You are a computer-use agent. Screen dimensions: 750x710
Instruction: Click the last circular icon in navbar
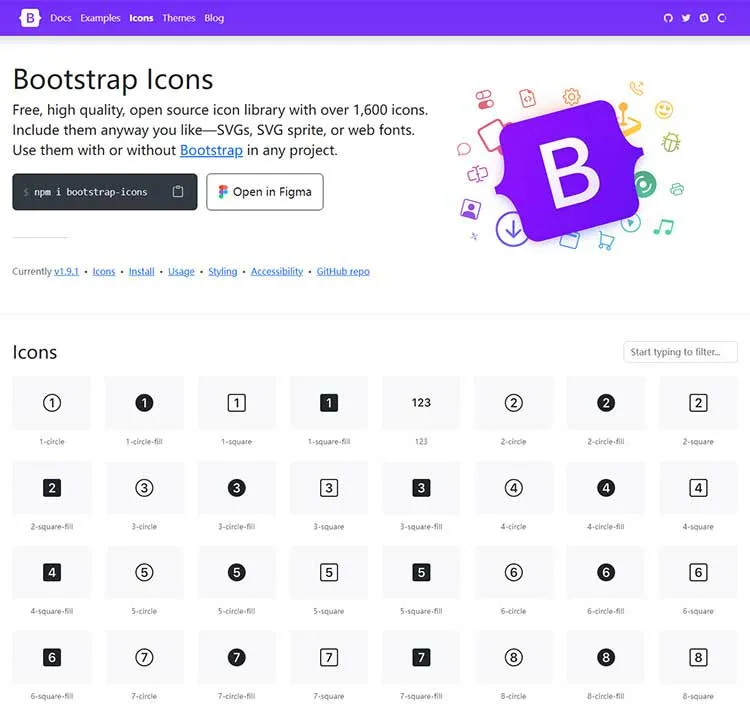click(722, 18)
